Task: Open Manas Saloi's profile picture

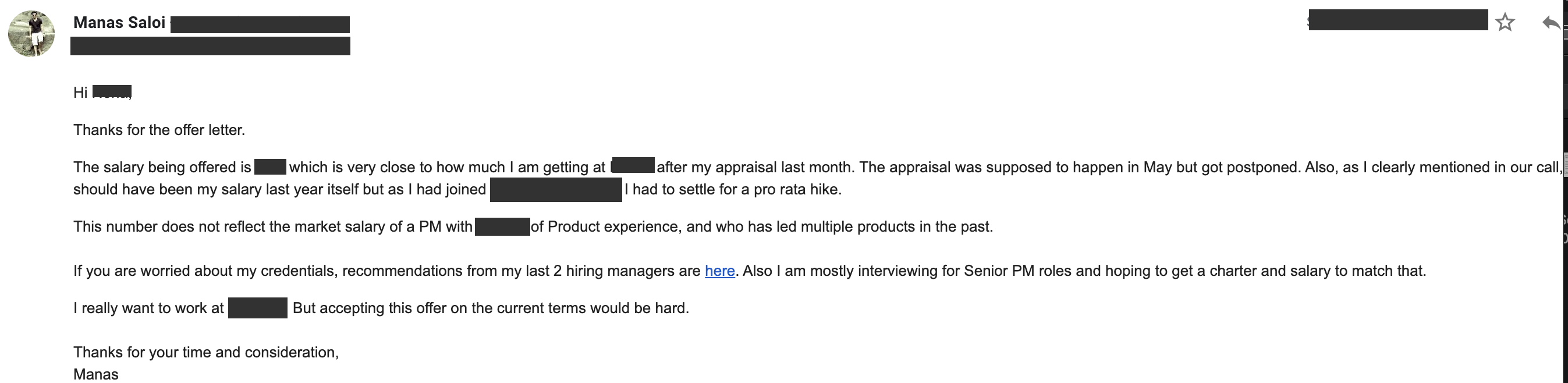Action: coord(31,34)
